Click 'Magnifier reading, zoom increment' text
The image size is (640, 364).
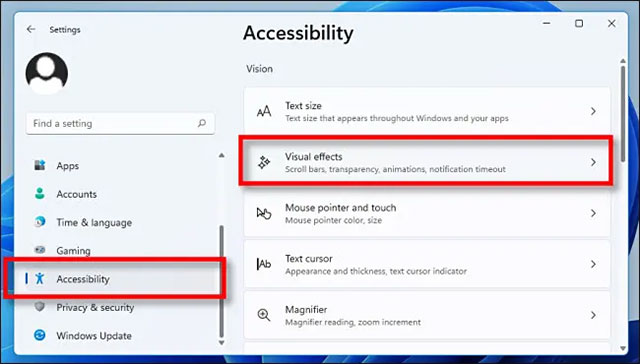[x=353, y=322]
